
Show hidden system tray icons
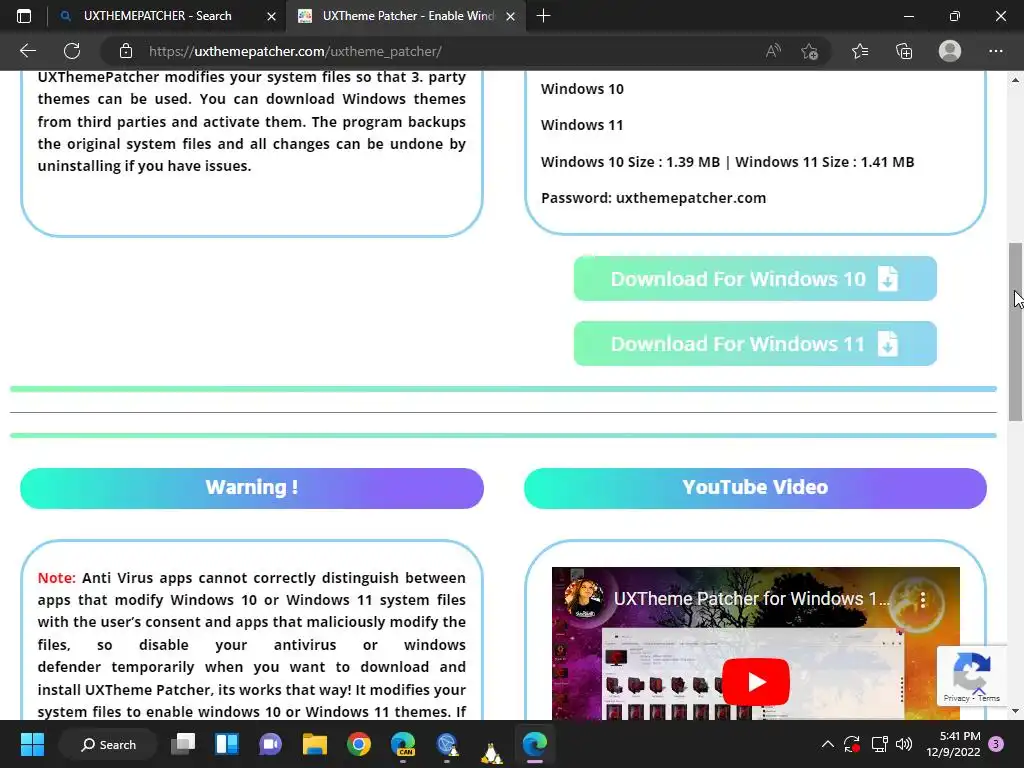point(827,744)
